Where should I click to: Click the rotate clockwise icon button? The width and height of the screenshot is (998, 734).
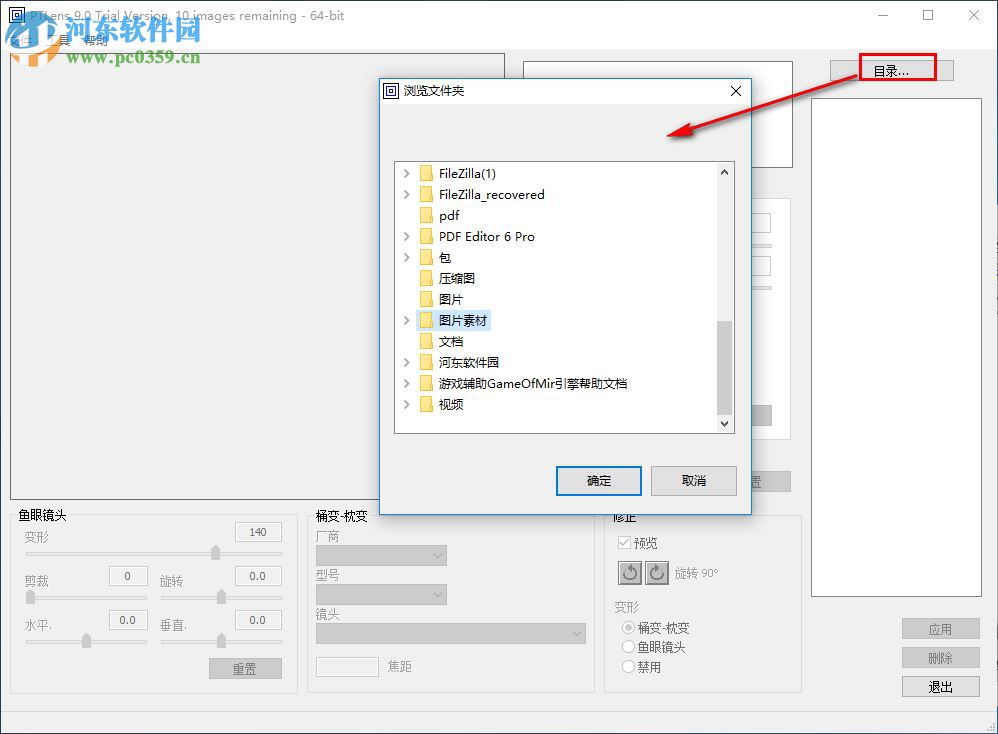click(x=657, y=573)
